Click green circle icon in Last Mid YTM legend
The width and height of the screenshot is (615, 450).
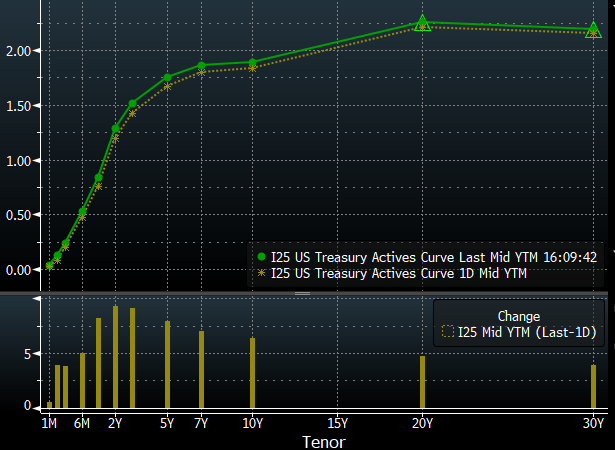261,257
